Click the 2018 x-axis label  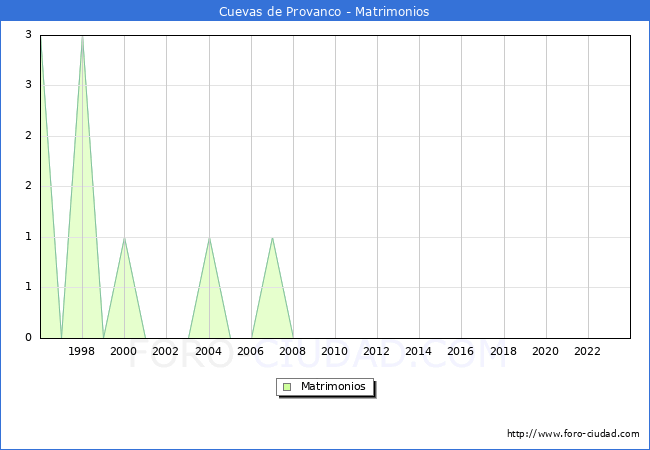(x=503, y=352)
